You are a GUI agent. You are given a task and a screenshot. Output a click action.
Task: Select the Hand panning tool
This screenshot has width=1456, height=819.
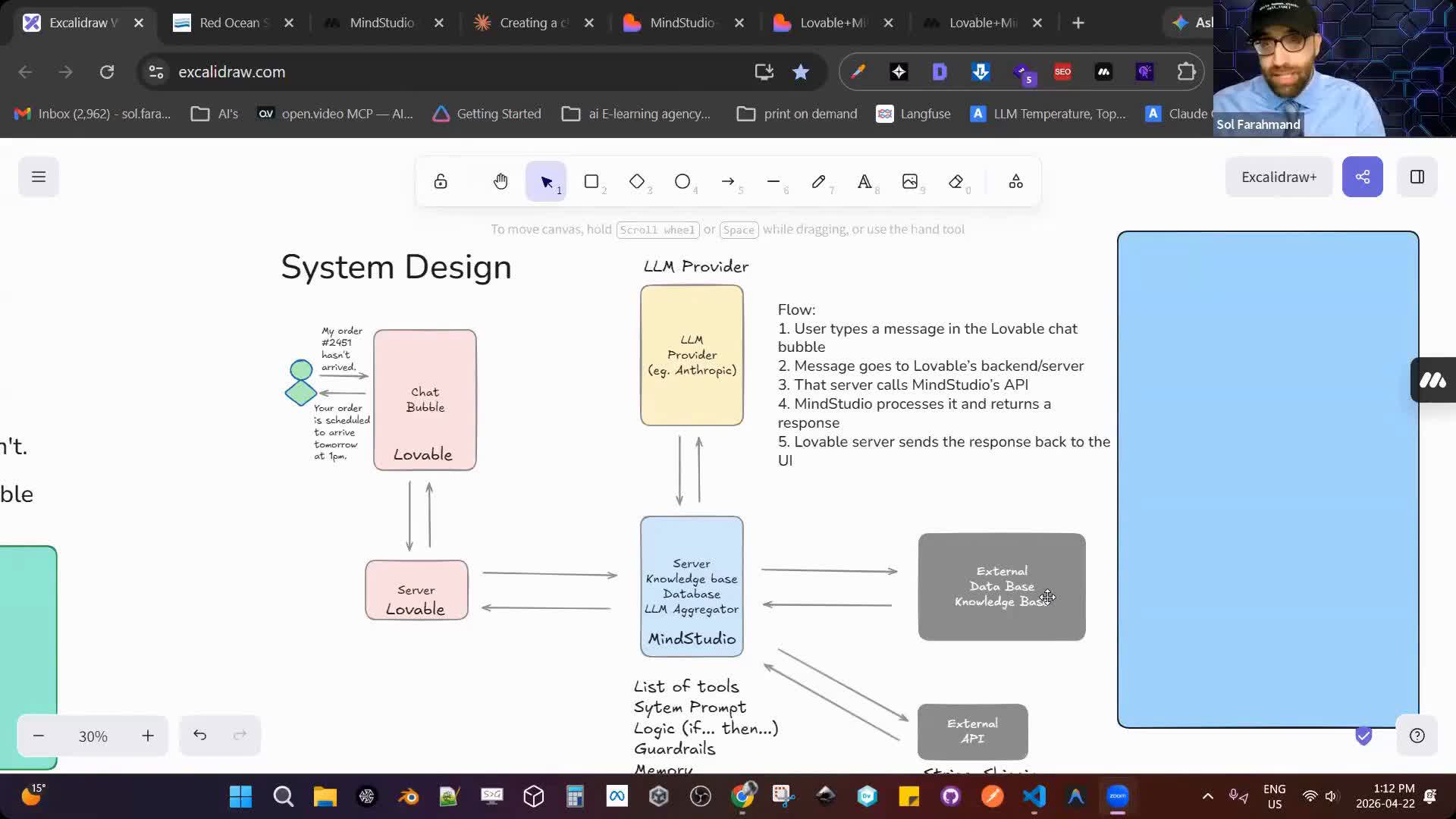[500, 181]
